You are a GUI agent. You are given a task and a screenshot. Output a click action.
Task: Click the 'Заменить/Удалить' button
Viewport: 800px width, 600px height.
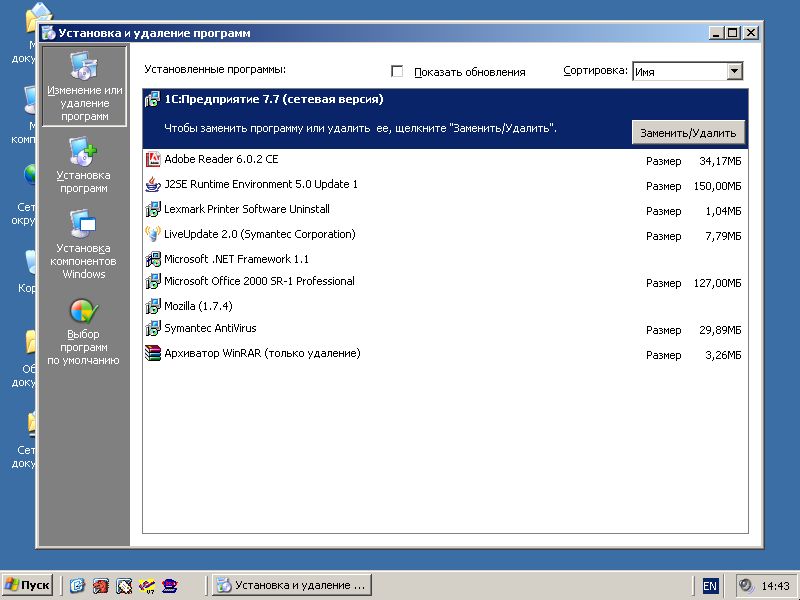coord(688,133)
